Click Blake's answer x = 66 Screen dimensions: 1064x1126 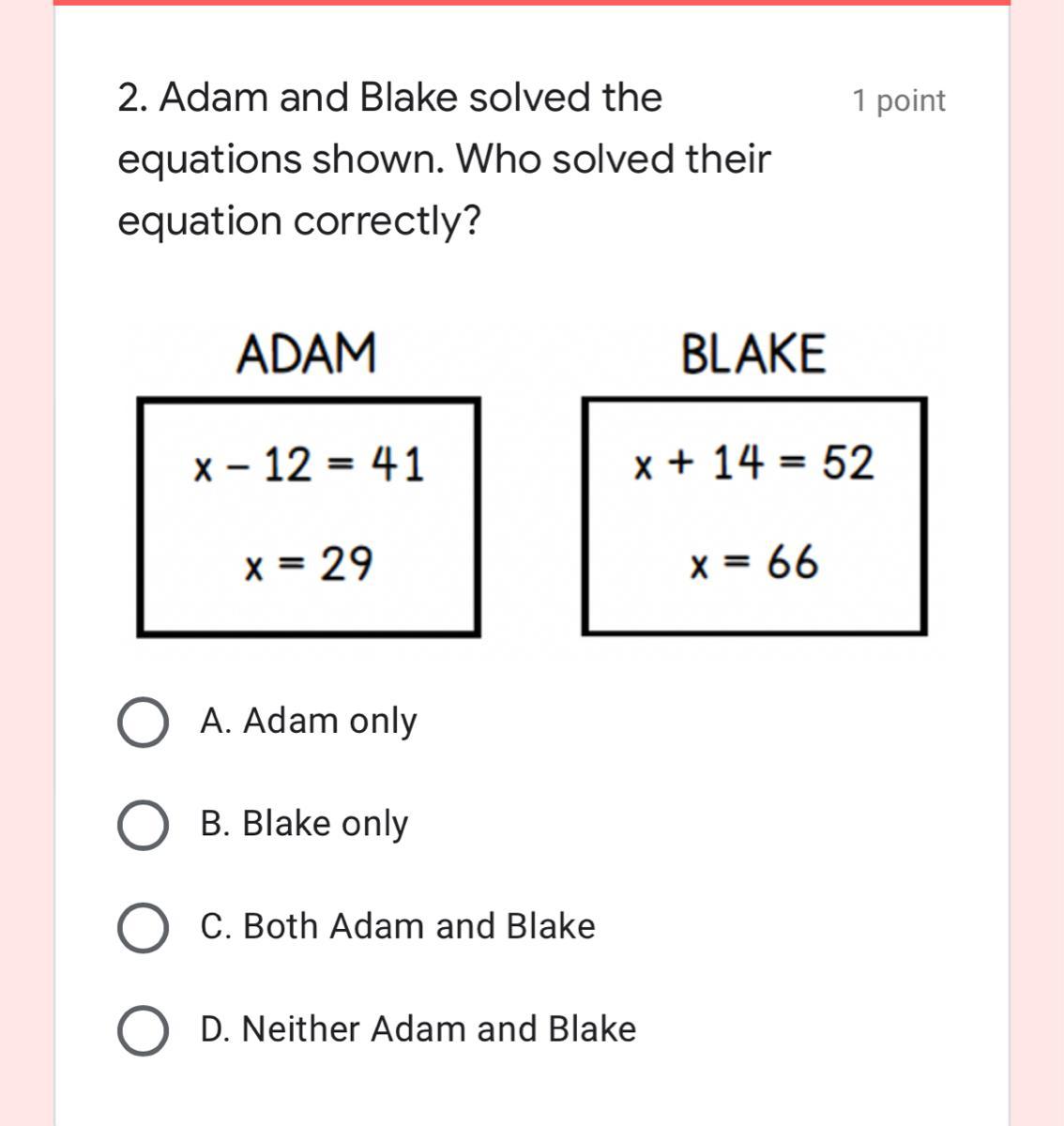point(753,563)
